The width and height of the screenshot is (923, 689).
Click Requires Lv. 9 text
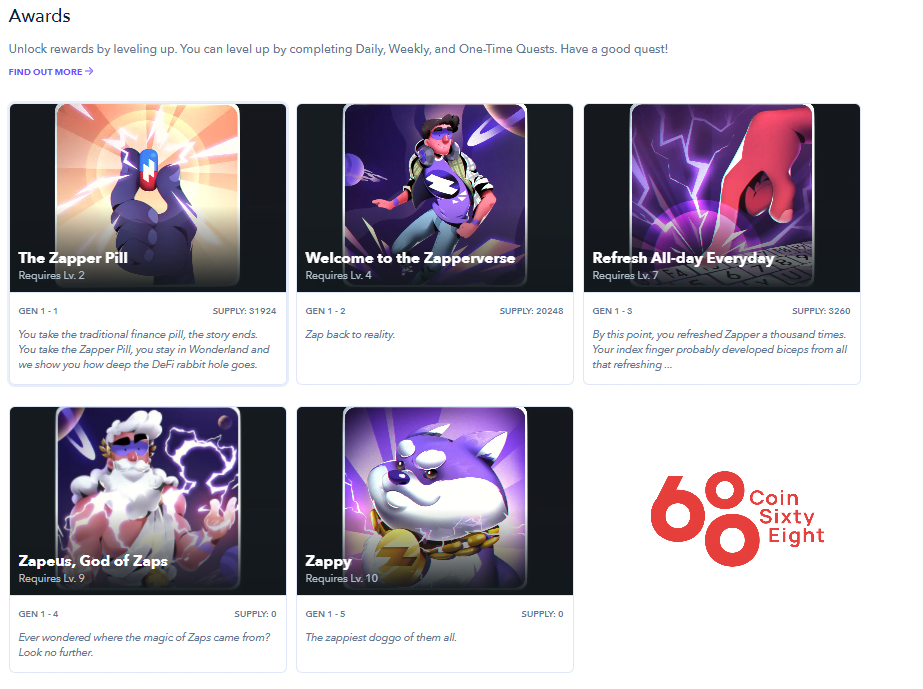[x=51, y=578]
